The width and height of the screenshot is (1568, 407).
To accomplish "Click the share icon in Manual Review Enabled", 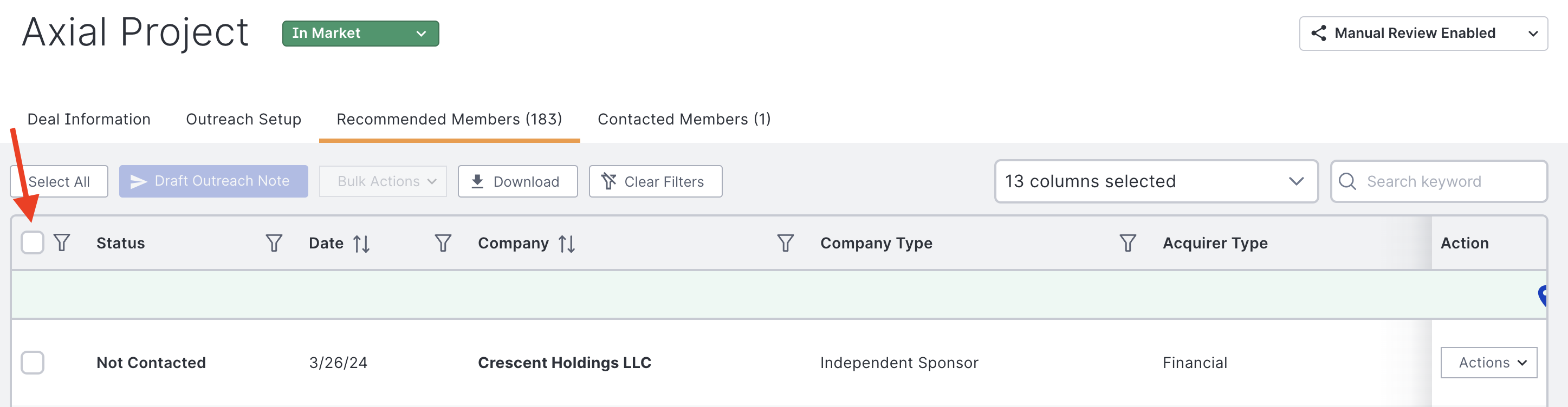I will pyautogui.click(x=1318, y=34).
